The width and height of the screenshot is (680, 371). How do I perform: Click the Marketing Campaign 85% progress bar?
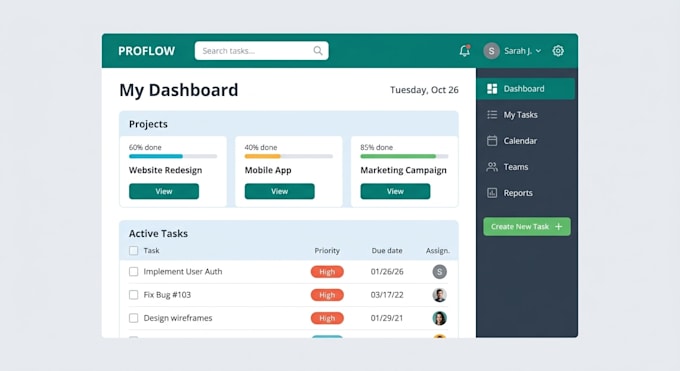coord(404,156)
